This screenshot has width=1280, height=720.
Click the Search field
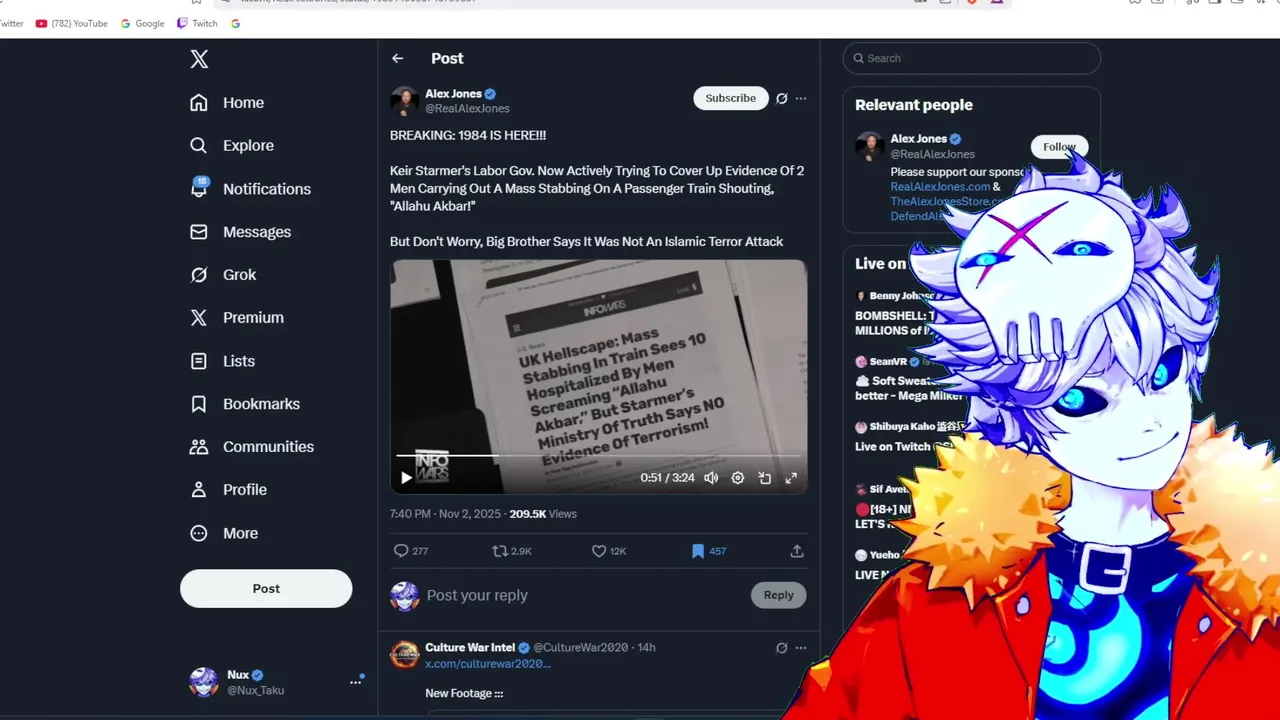[972, 58]
